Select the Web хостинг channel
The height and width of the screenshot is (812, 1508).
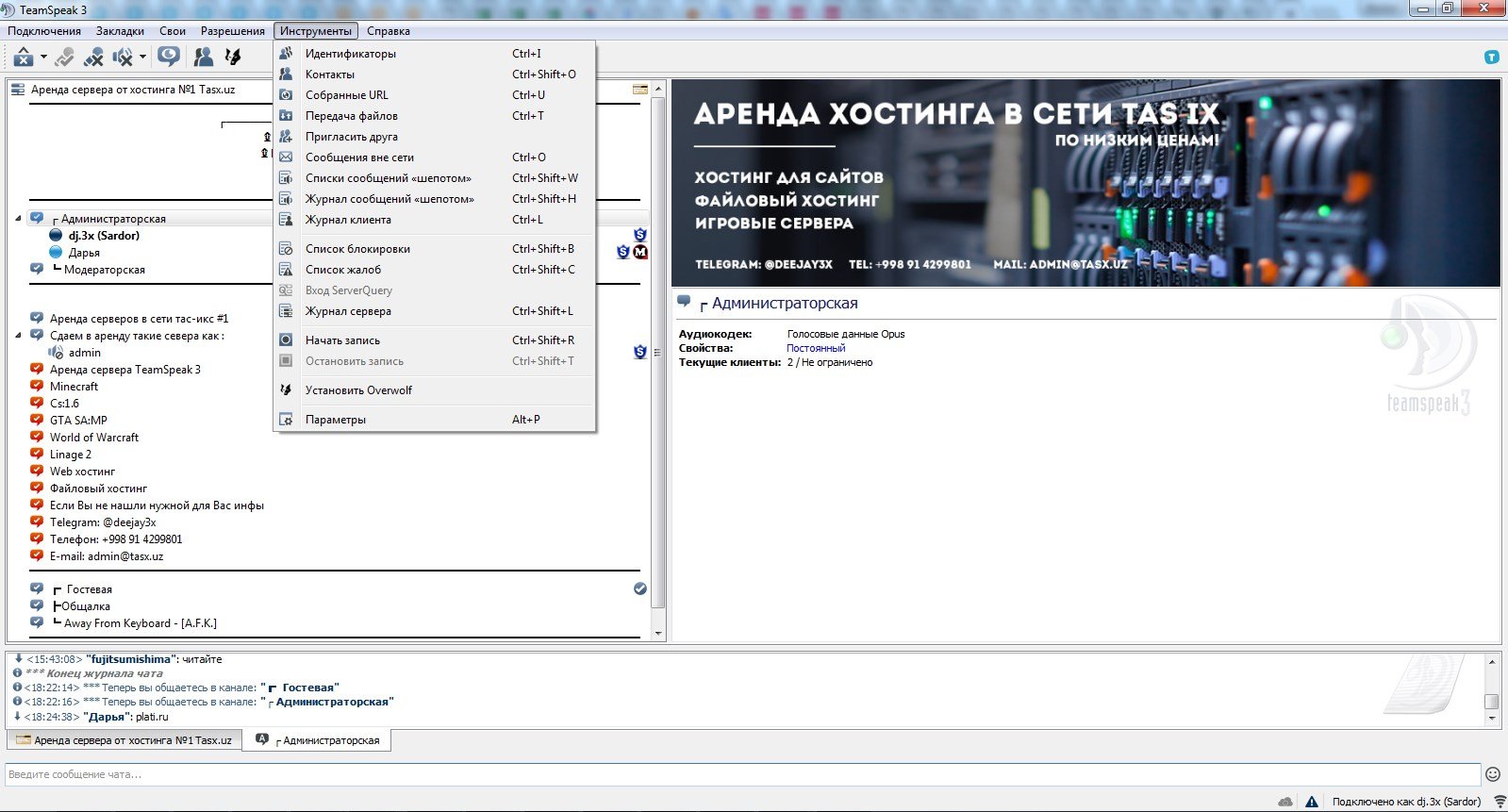coord(82,472)
